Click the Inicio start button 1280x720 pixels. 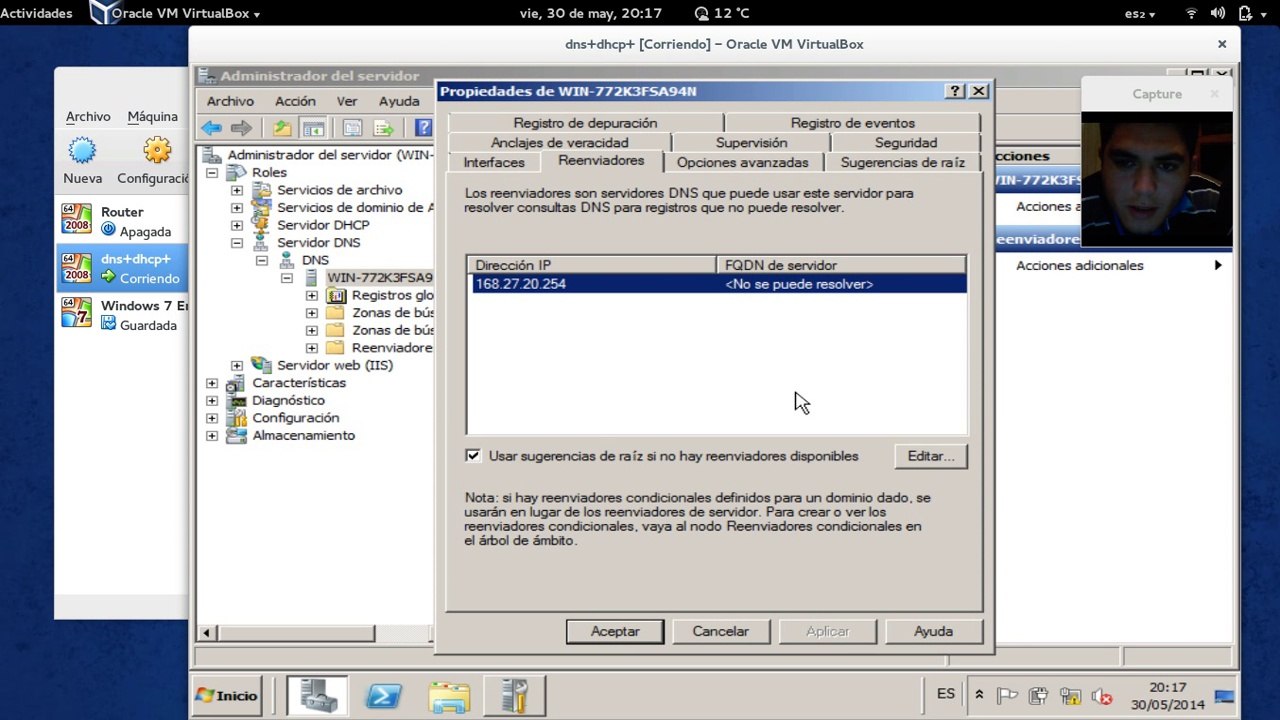click(227, 695)
